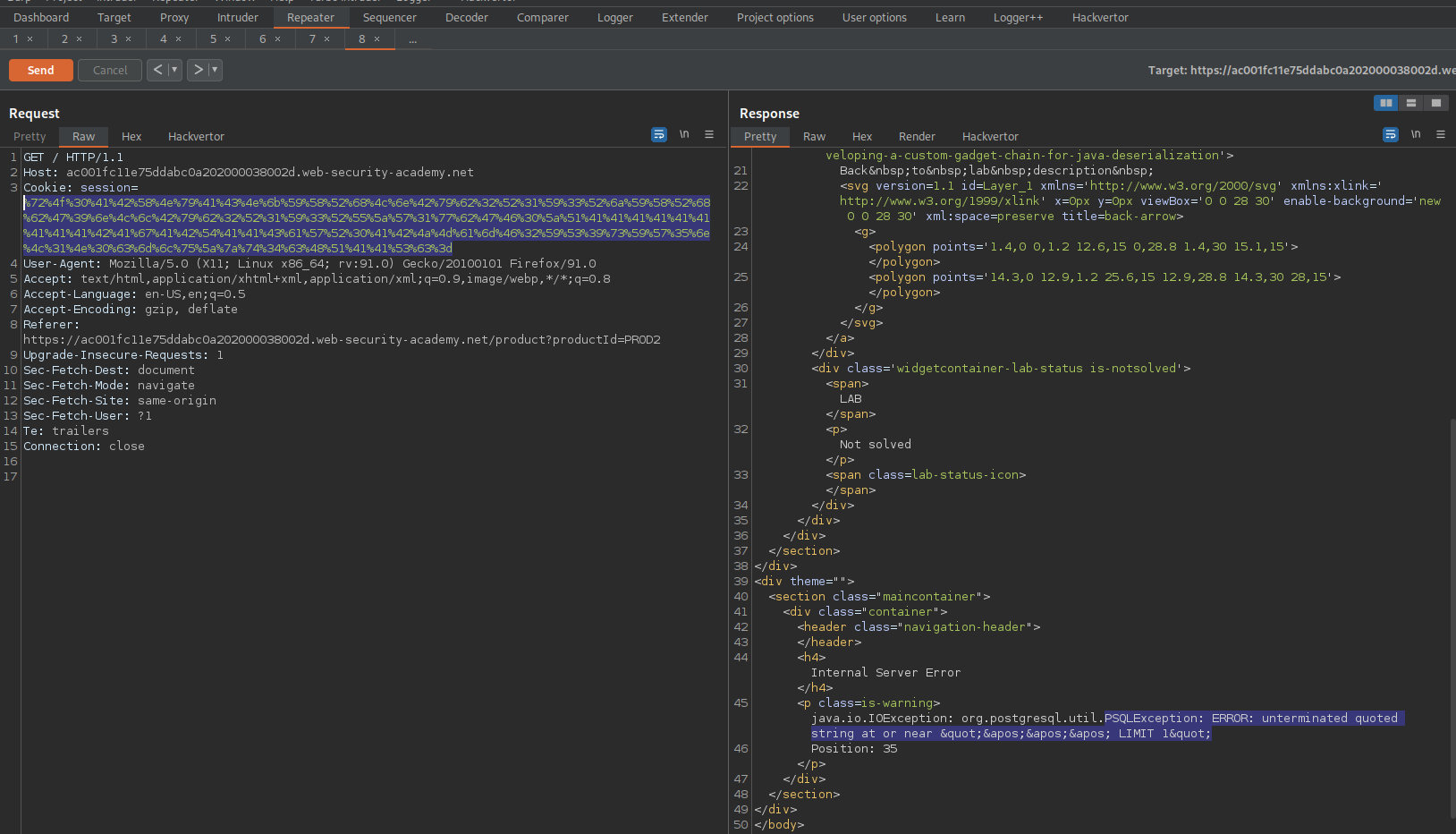Go forward in request history
This screenshot has width=1456, height=834.
(x=198, y=70)
